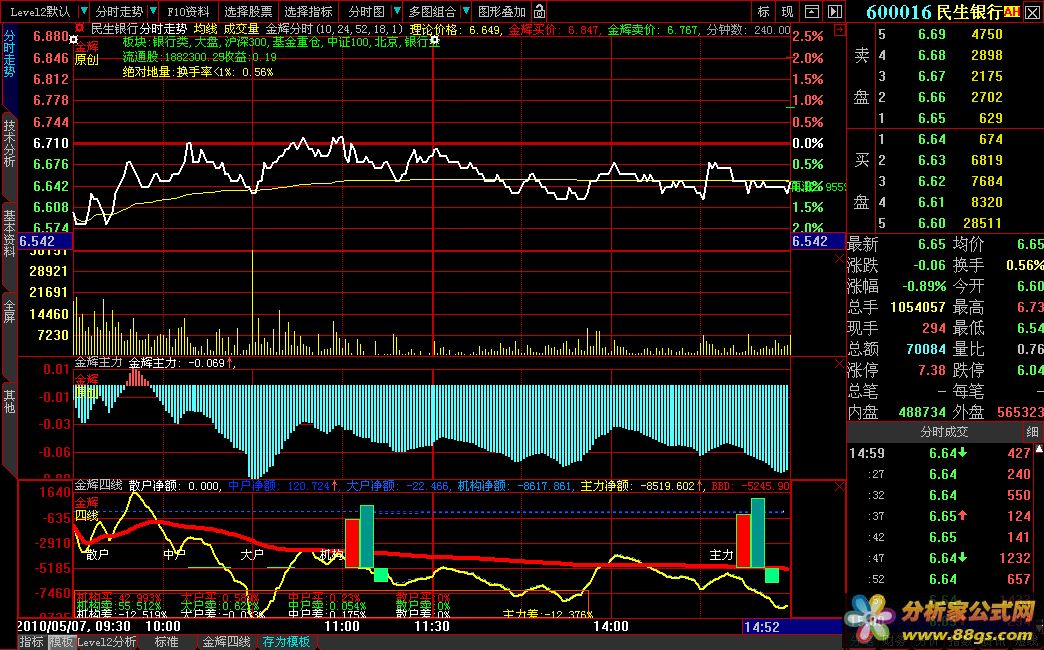Click the small red arrow box at chart top-right
The image size is (1044, 650).
[x=840, y=29]
